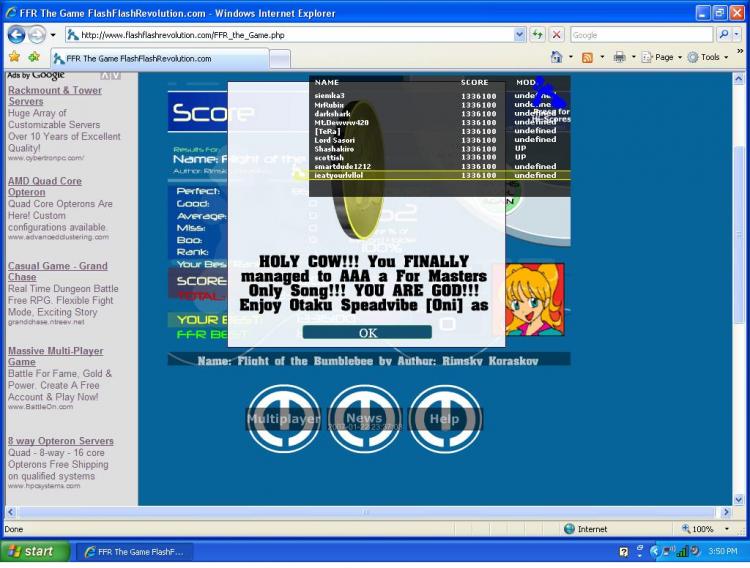The width and height of the screenshot is (750, 568).
Task: Click the horizontal scrollbar right arrow
Action: [727, 512]
